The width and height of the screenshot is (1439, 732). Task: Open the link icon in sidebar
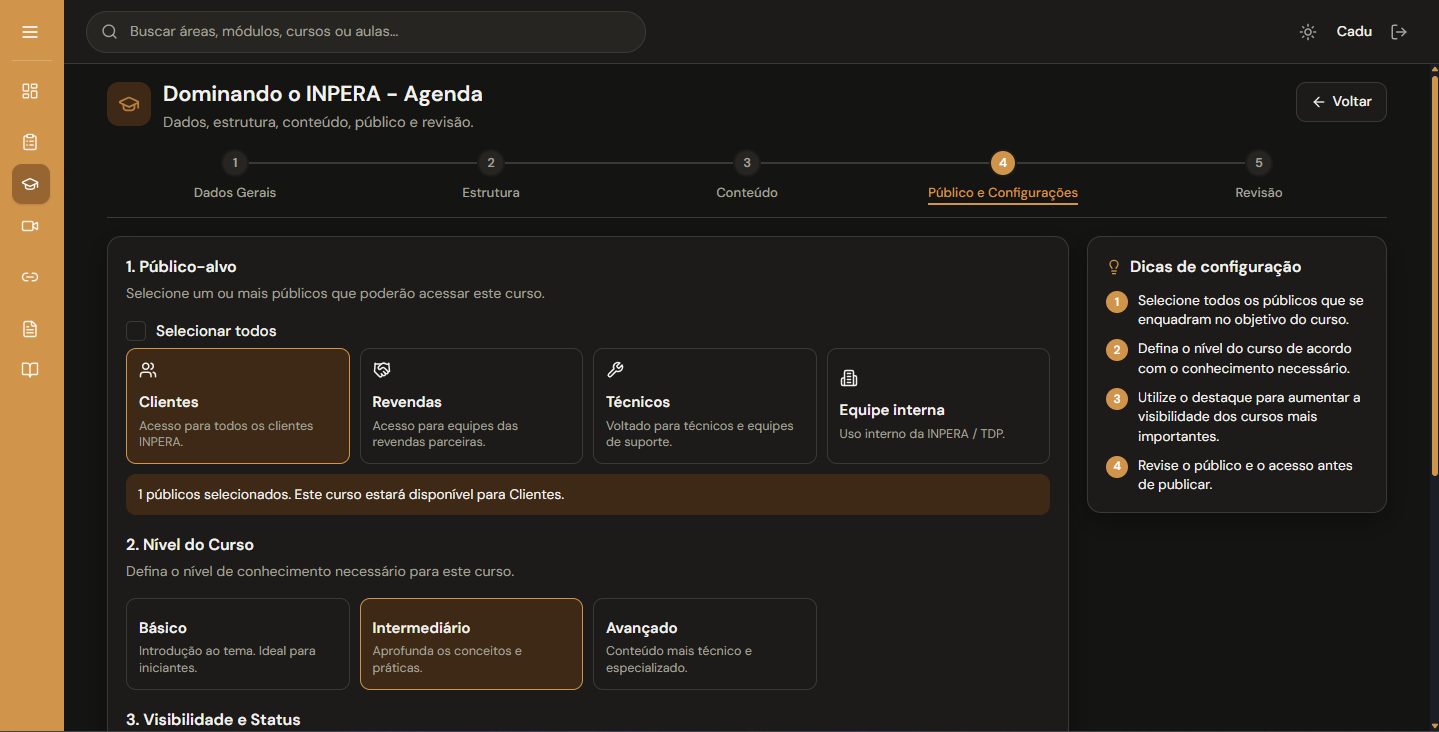(30, 277)
